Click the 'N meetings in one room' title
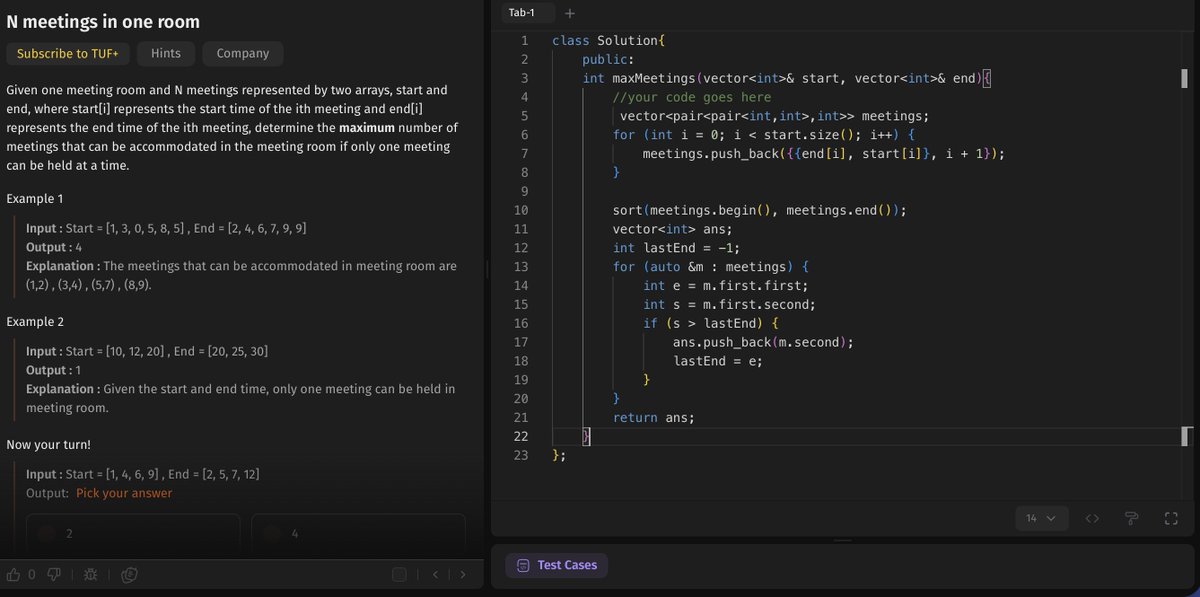 click(103, 21)
